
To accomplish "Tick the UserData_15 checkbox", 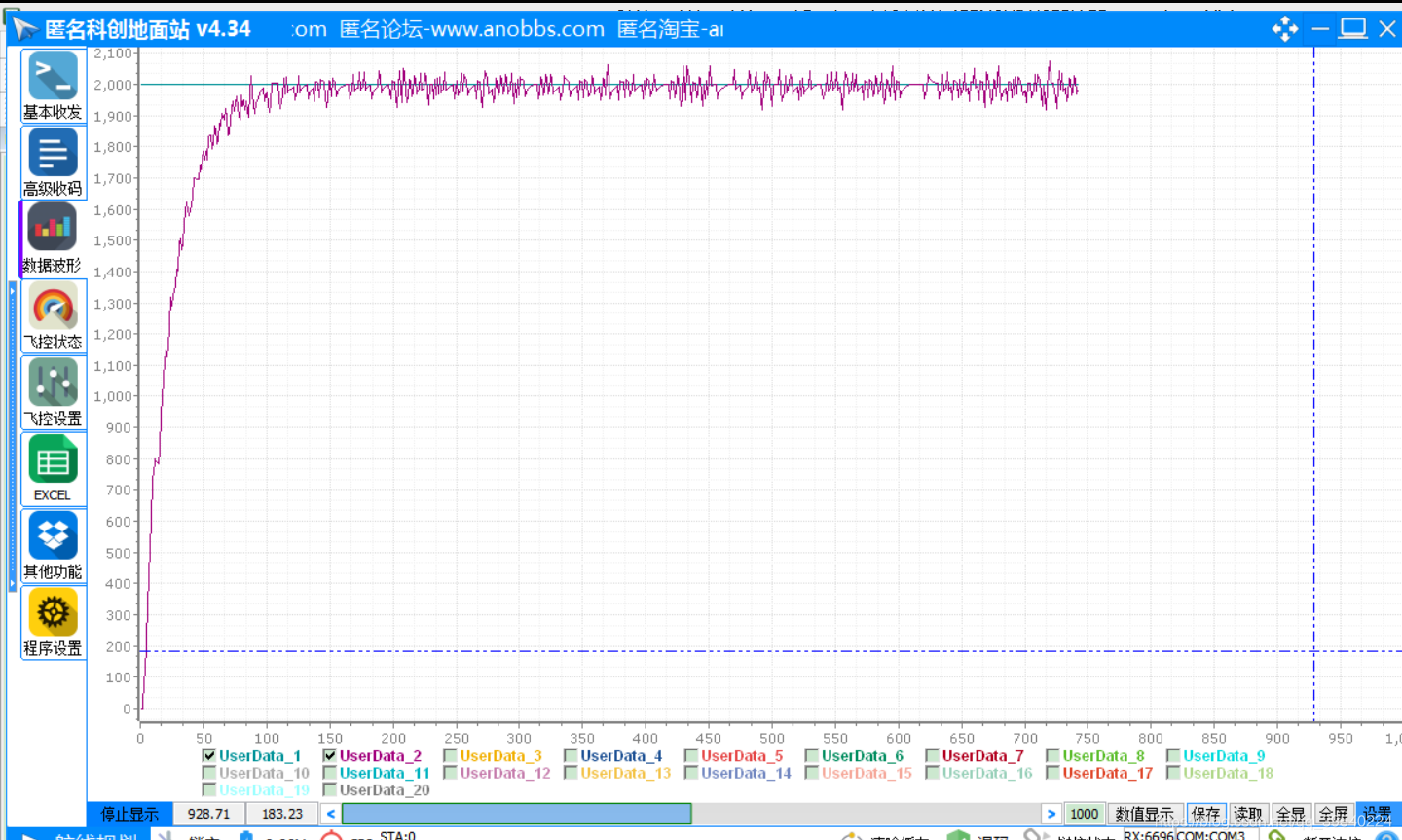I will tap(812, 773).
